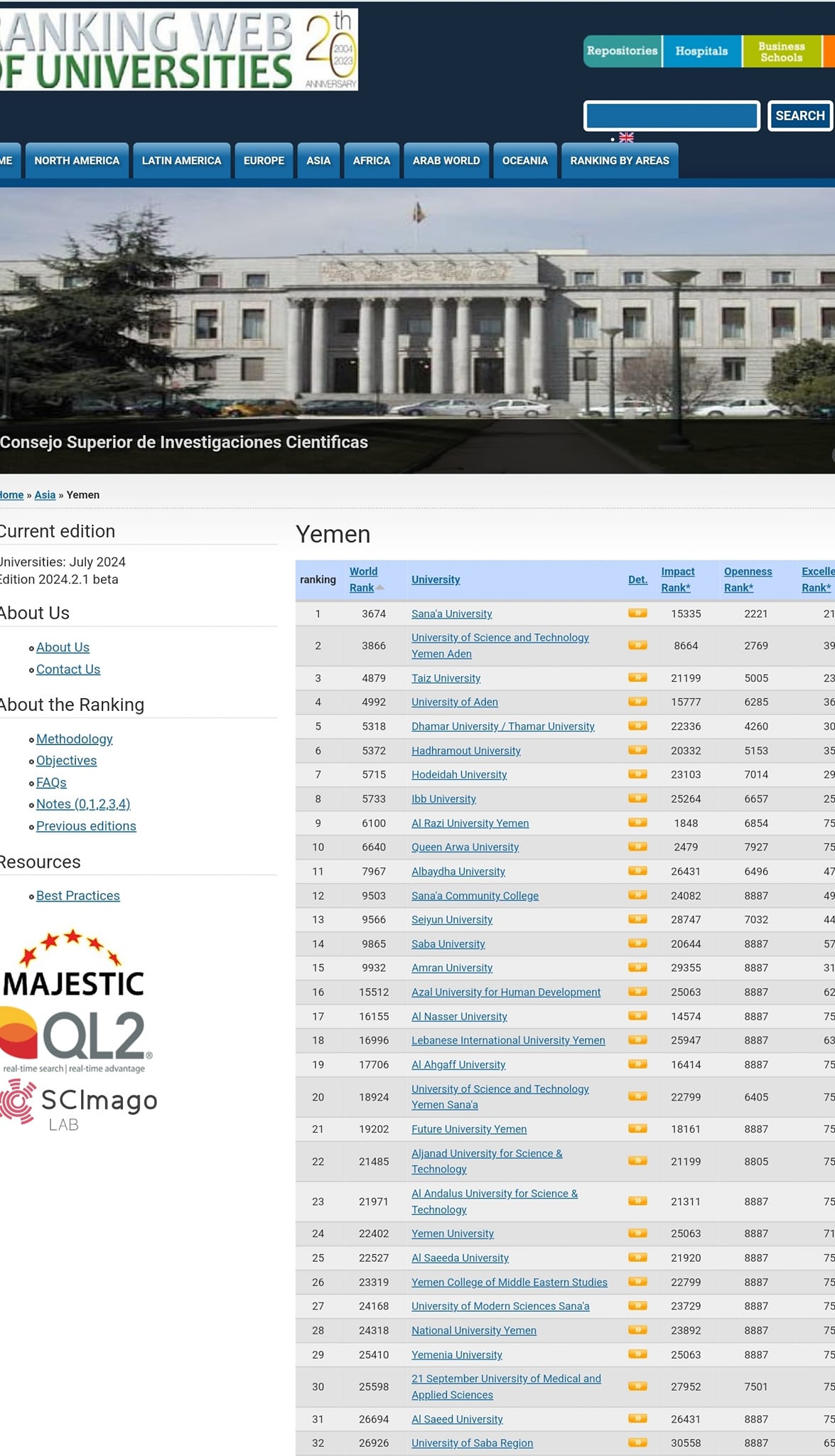Click inside the search text field
This screenshot has width=835, height=1456.
coord(672,116)
